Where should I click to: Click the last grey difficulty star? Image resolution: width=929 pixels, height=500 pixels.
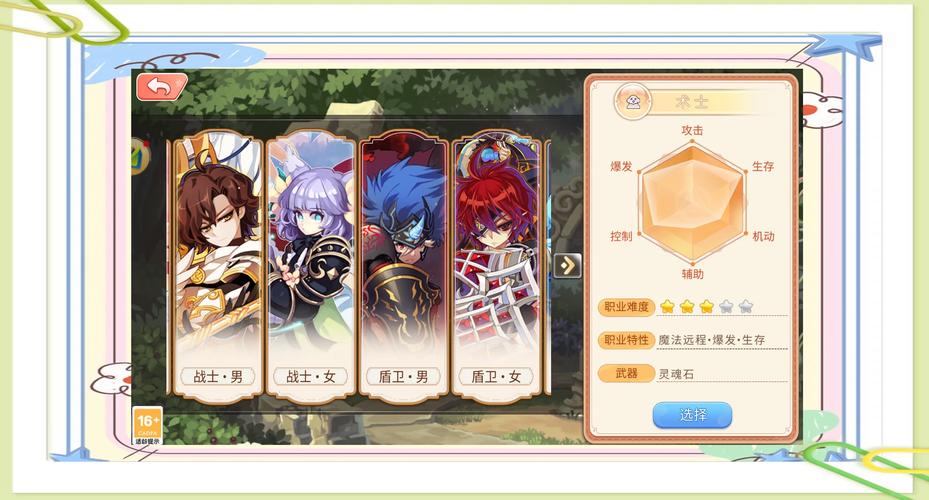coord(746,306)
